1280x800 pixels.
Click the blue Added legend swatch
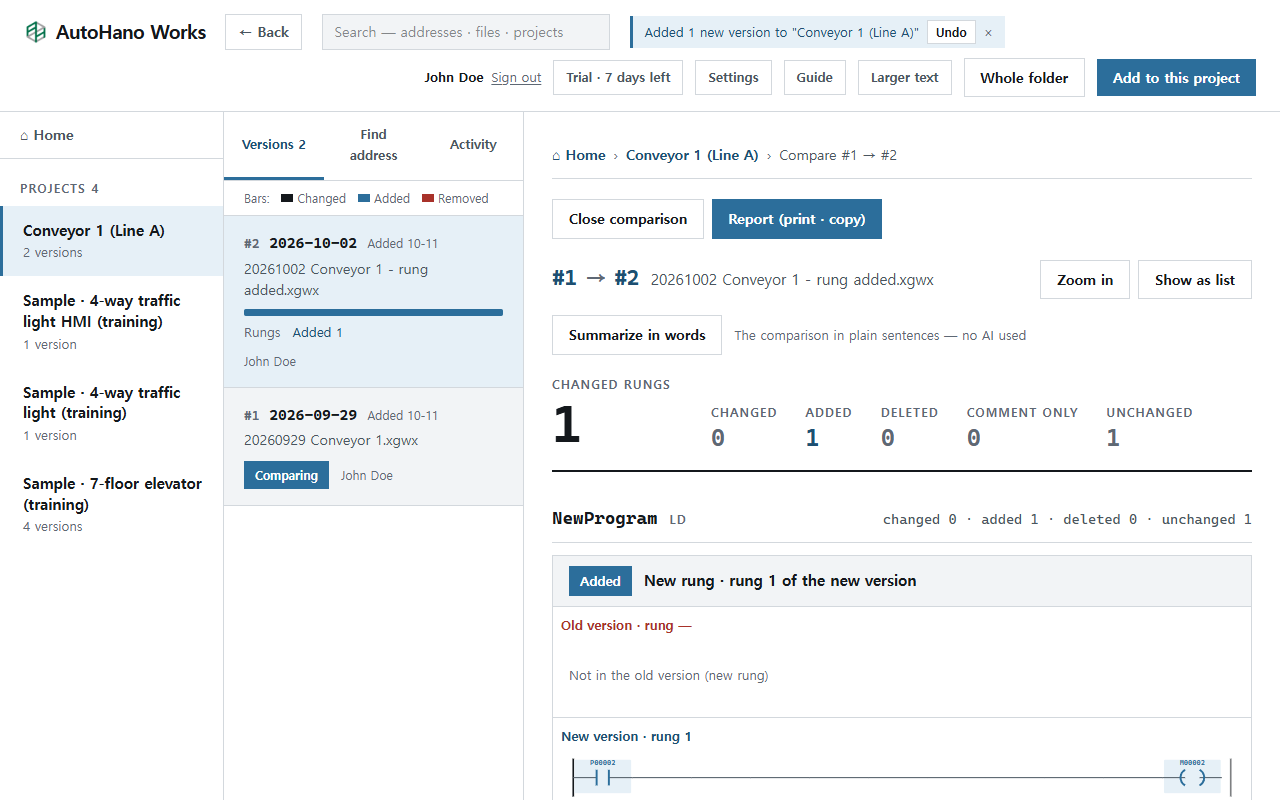point(364,199)
